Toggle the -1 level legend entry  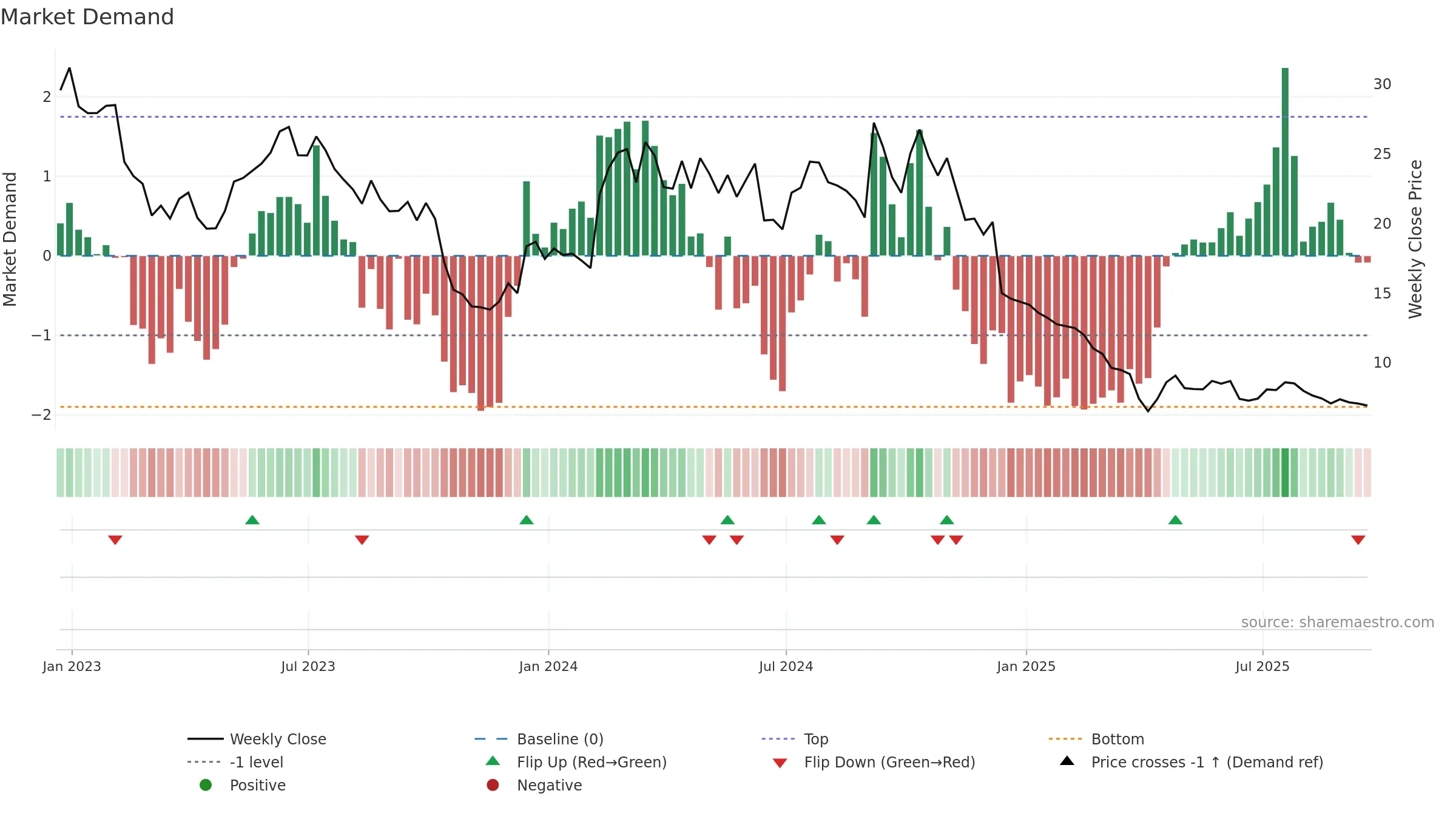pyautogui.click(x=235, y=762)
